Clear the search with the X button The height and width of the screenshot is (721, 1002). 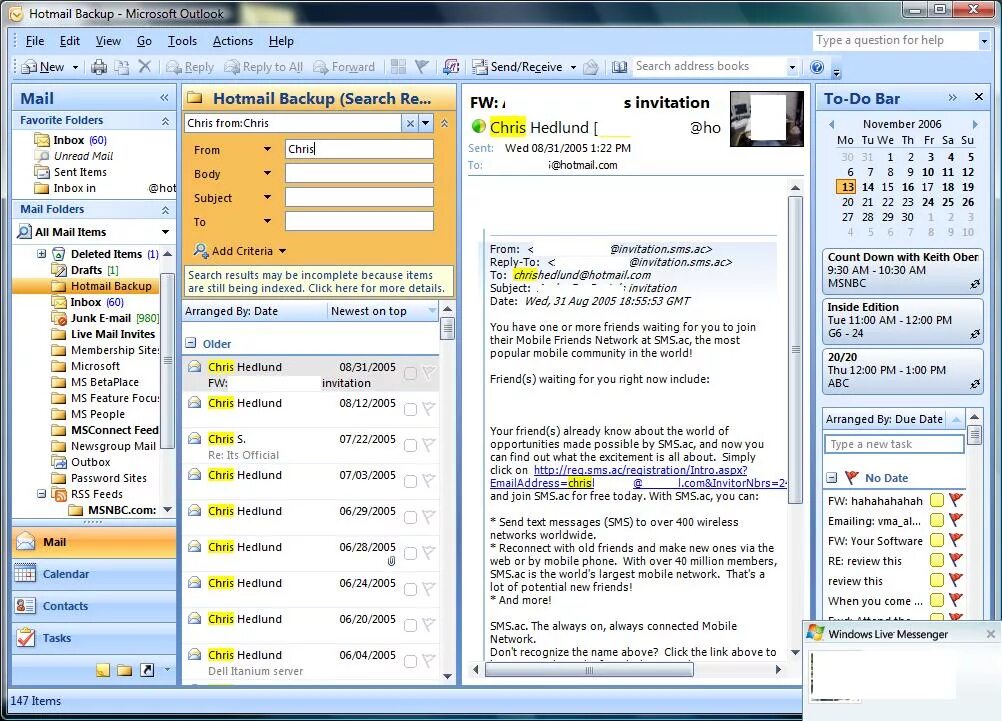pos(410,123)
